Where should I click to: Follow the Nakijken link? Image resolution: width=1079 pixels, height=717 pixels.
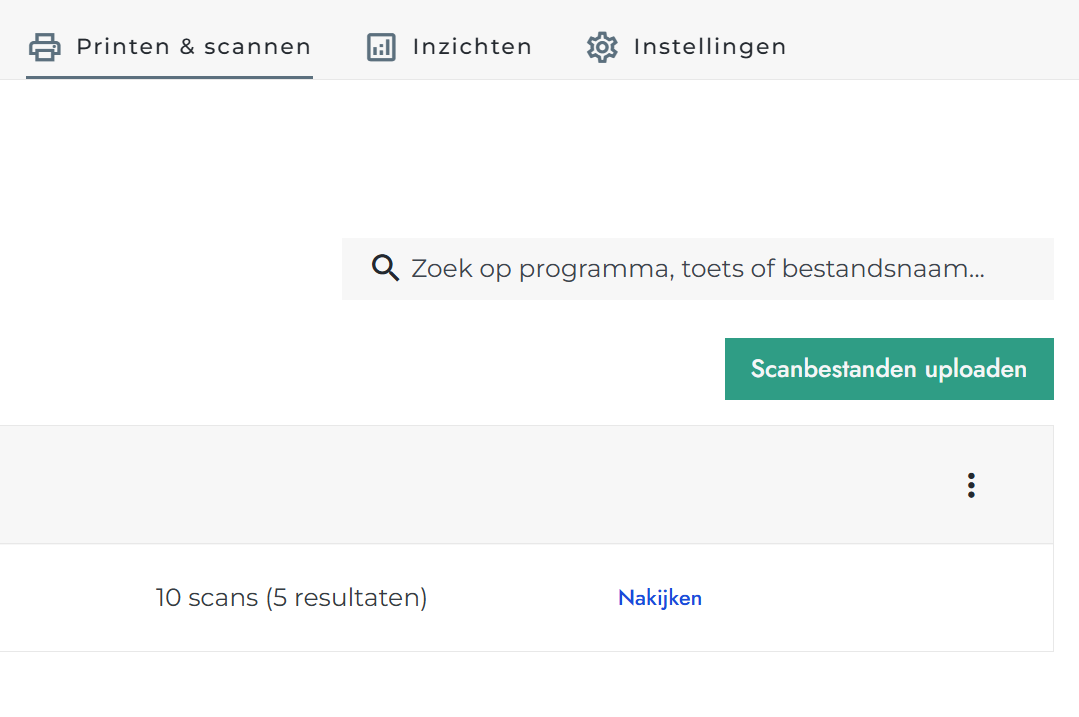pyautogui.click(x=660, y=598)
